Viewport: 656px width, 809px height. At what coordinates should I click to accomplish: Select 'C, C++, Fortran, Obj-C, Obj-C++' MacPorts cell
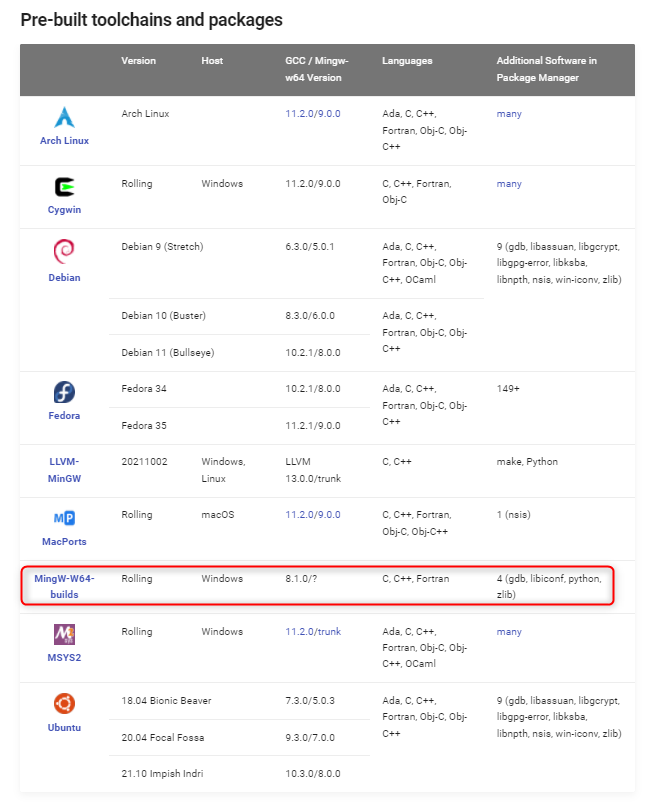(x=417, y=523)
